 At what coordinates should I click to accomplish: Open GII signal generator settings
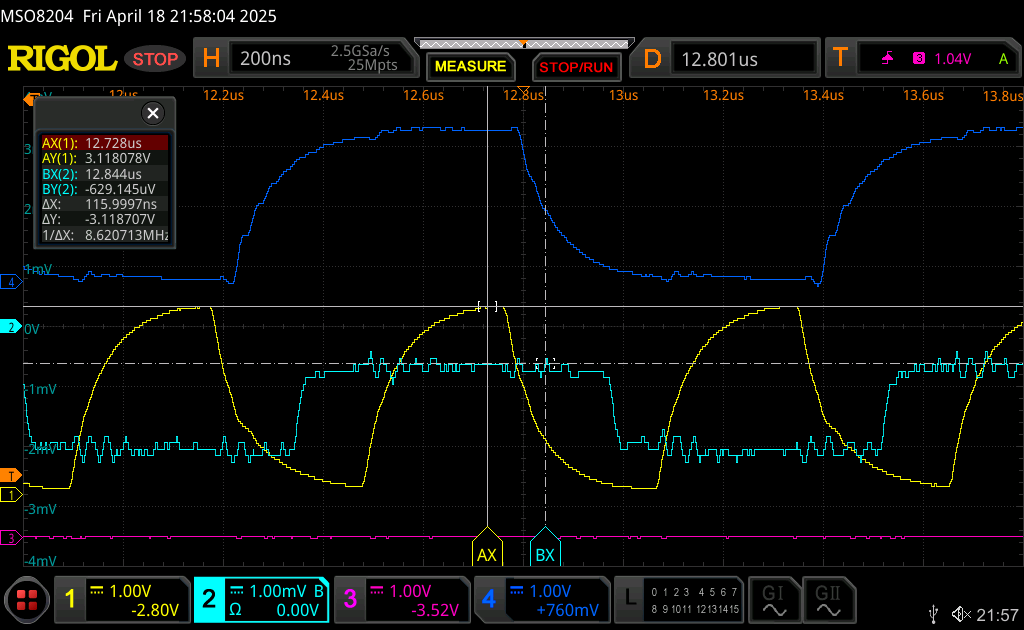click(x=827, y=600)
